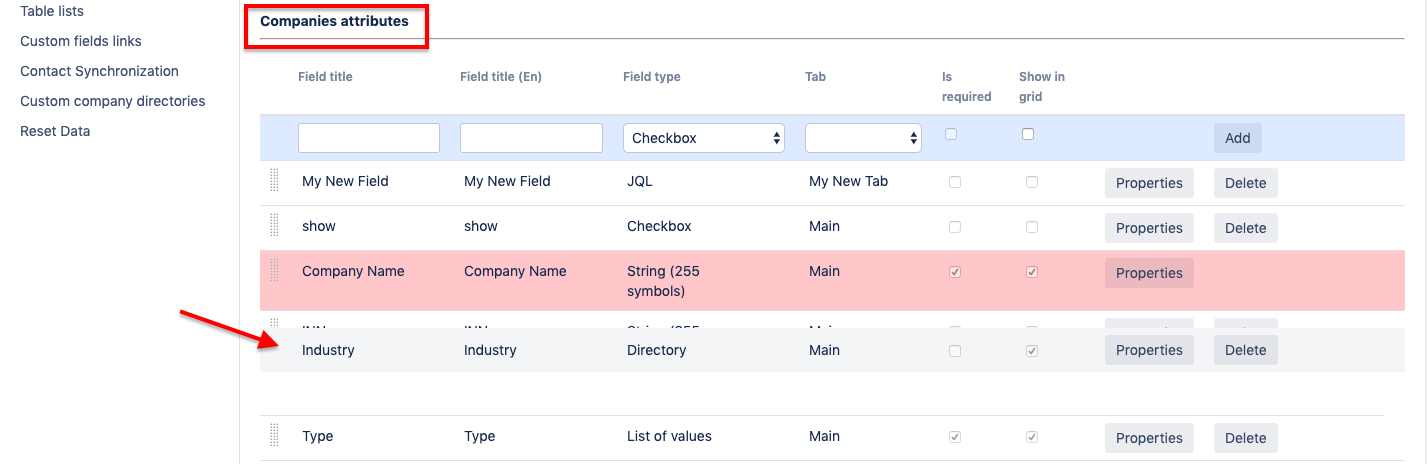Open the Field type Checkbox dropdown
This screenshot has height=464, width=1427.
click(x=703, y=138)
